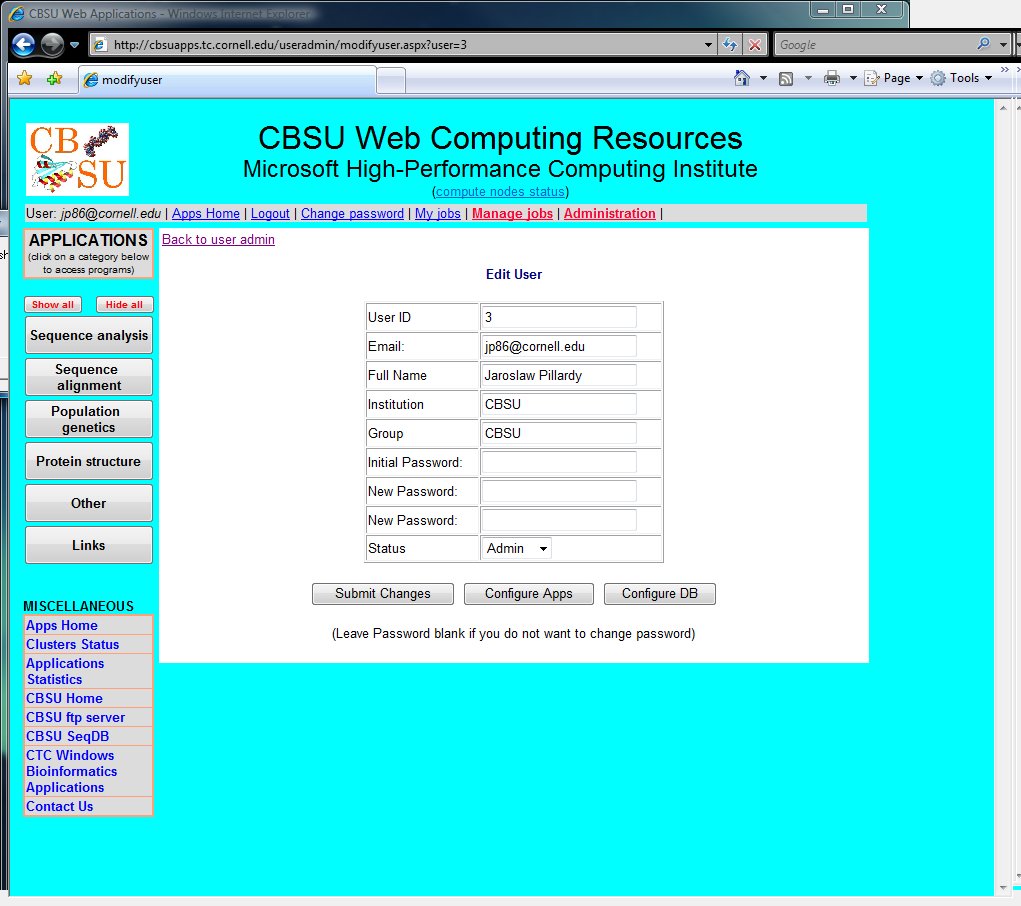
Task: Expand the Sequence analysis category
Action: pyautogui.click(x=89, y=336)
